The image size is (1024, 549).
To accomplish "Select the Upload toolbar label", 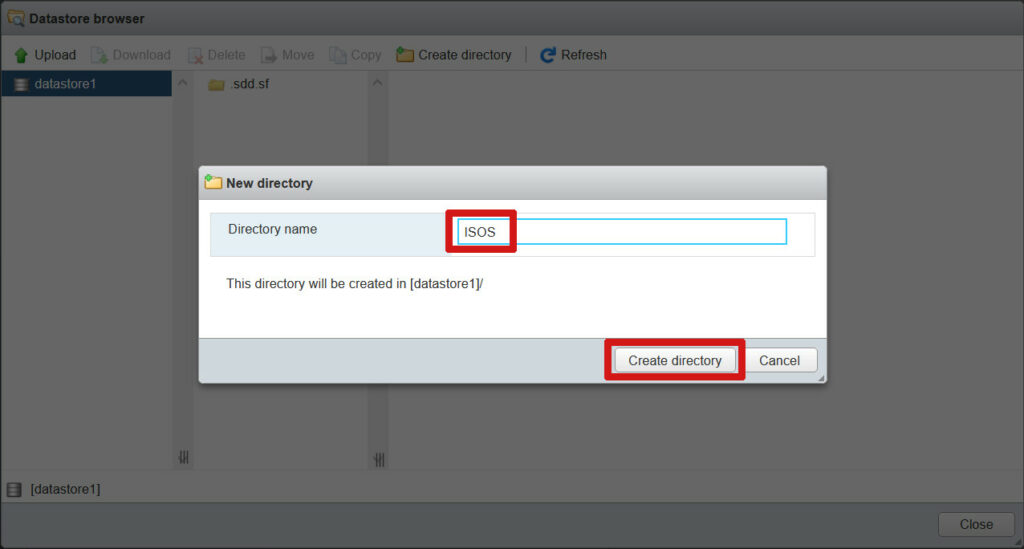I will (x=55, y=55).
